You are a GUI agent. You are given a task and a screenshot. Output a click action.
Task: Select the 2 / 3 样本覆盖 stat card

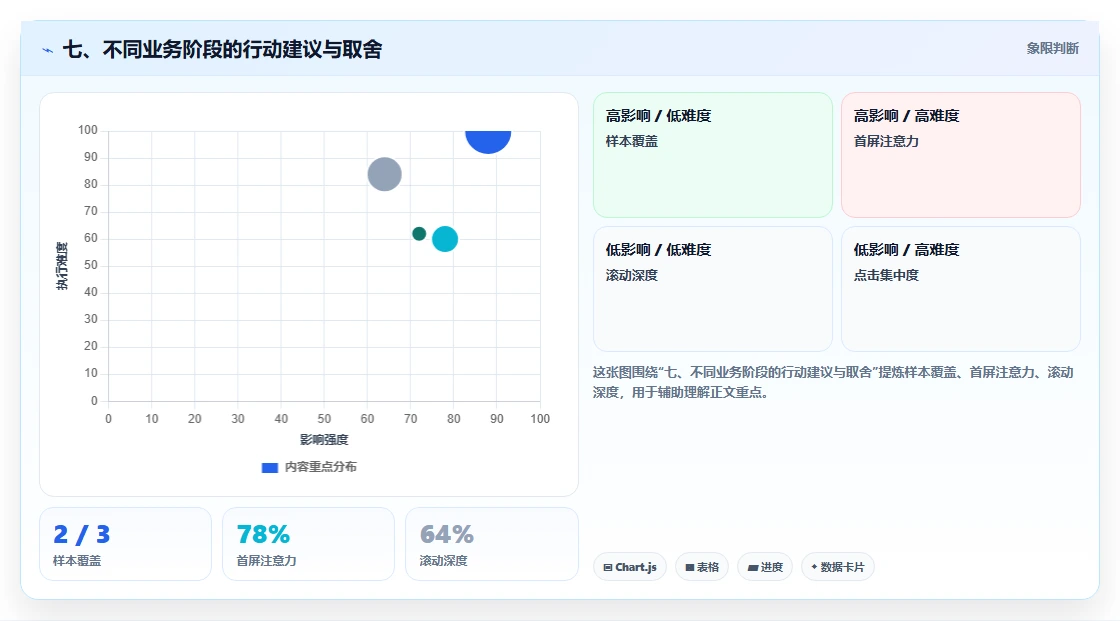(x=126, y=544)
